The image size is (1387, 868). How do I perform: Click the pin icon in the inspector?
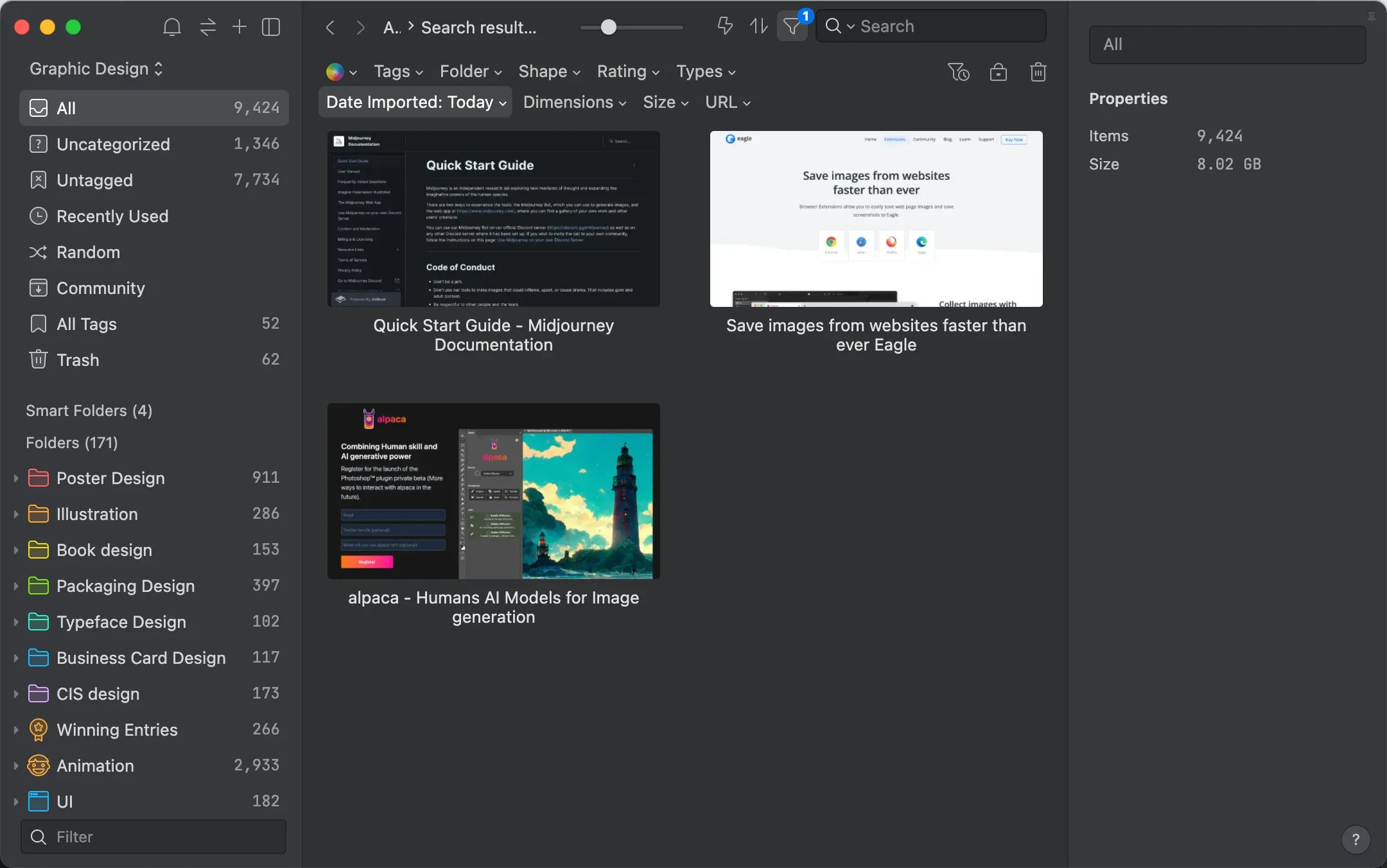(1371, 17)
